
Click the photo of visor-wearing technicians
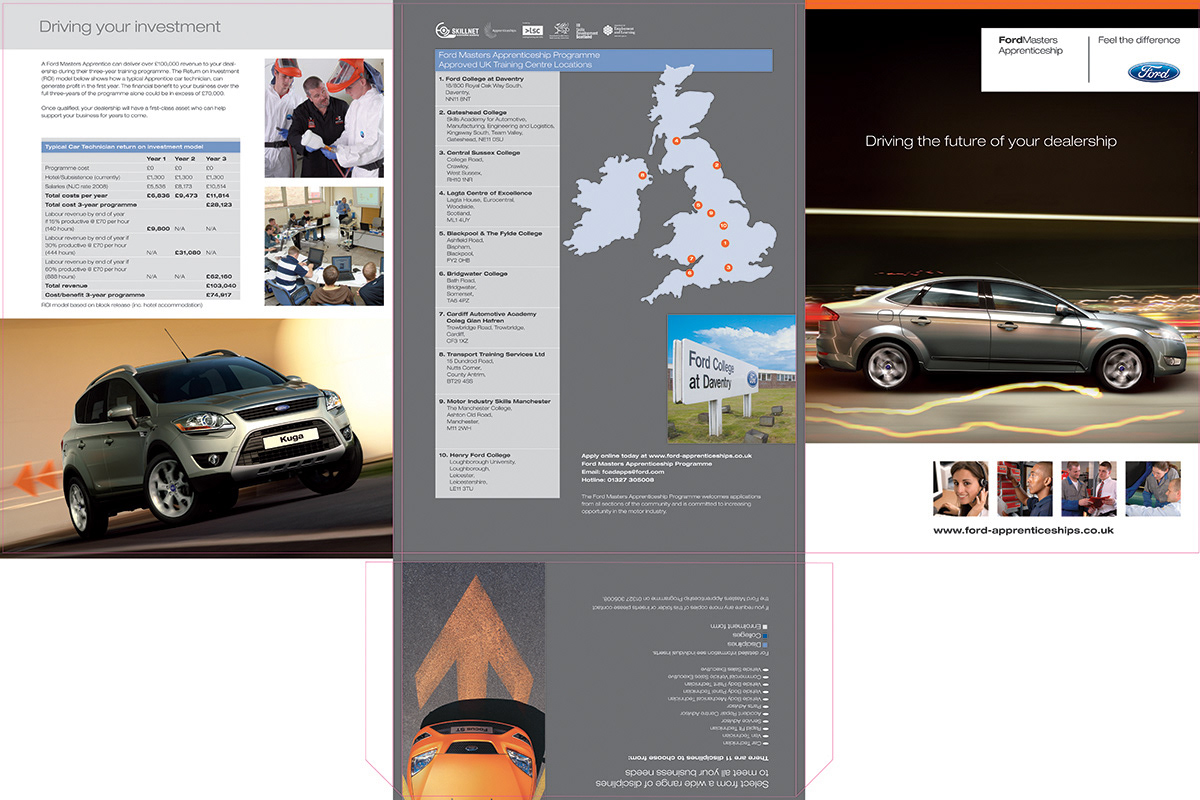(x=324, y=118)
